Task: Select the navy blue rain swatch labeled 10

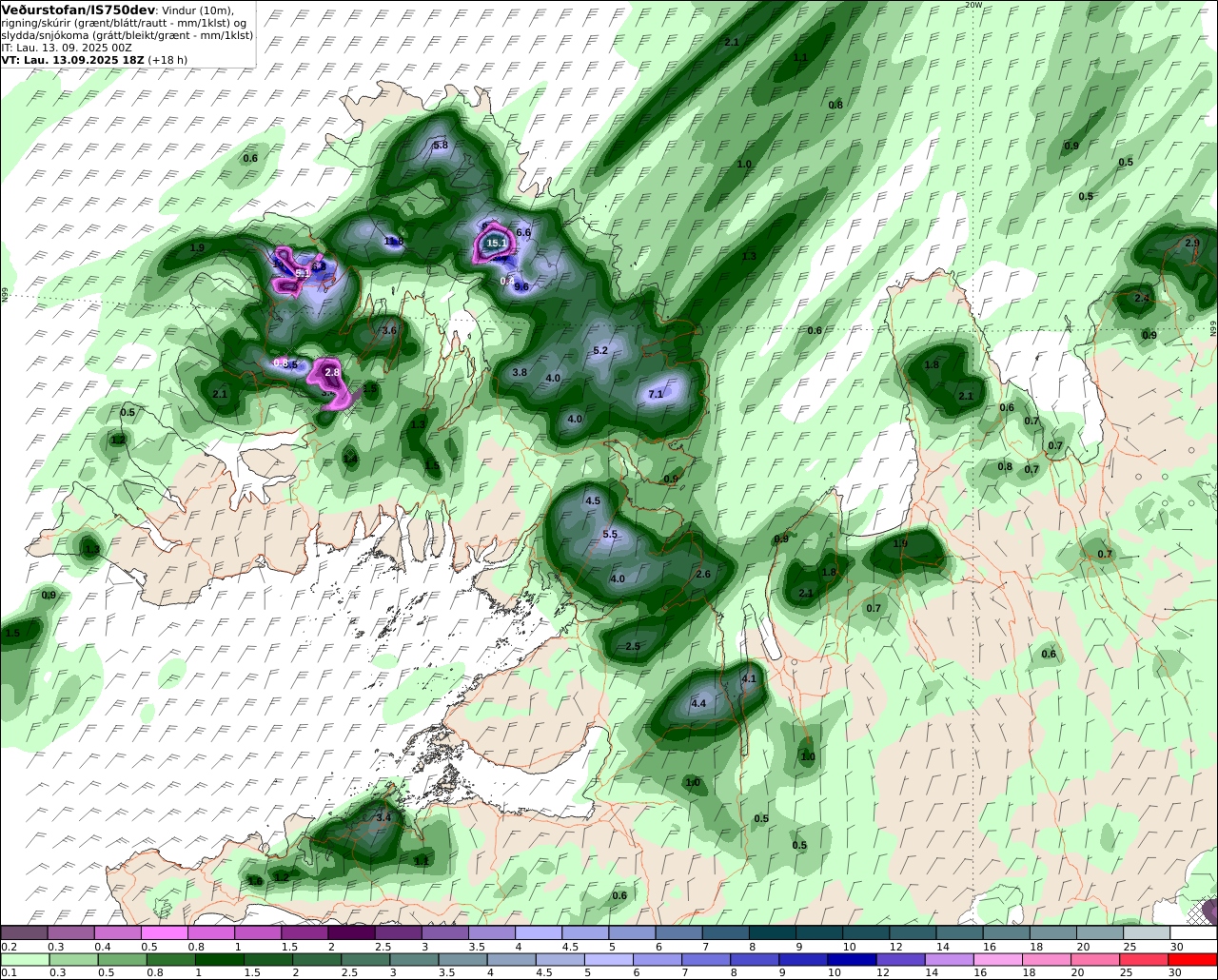Action: [x=851, y=960]
